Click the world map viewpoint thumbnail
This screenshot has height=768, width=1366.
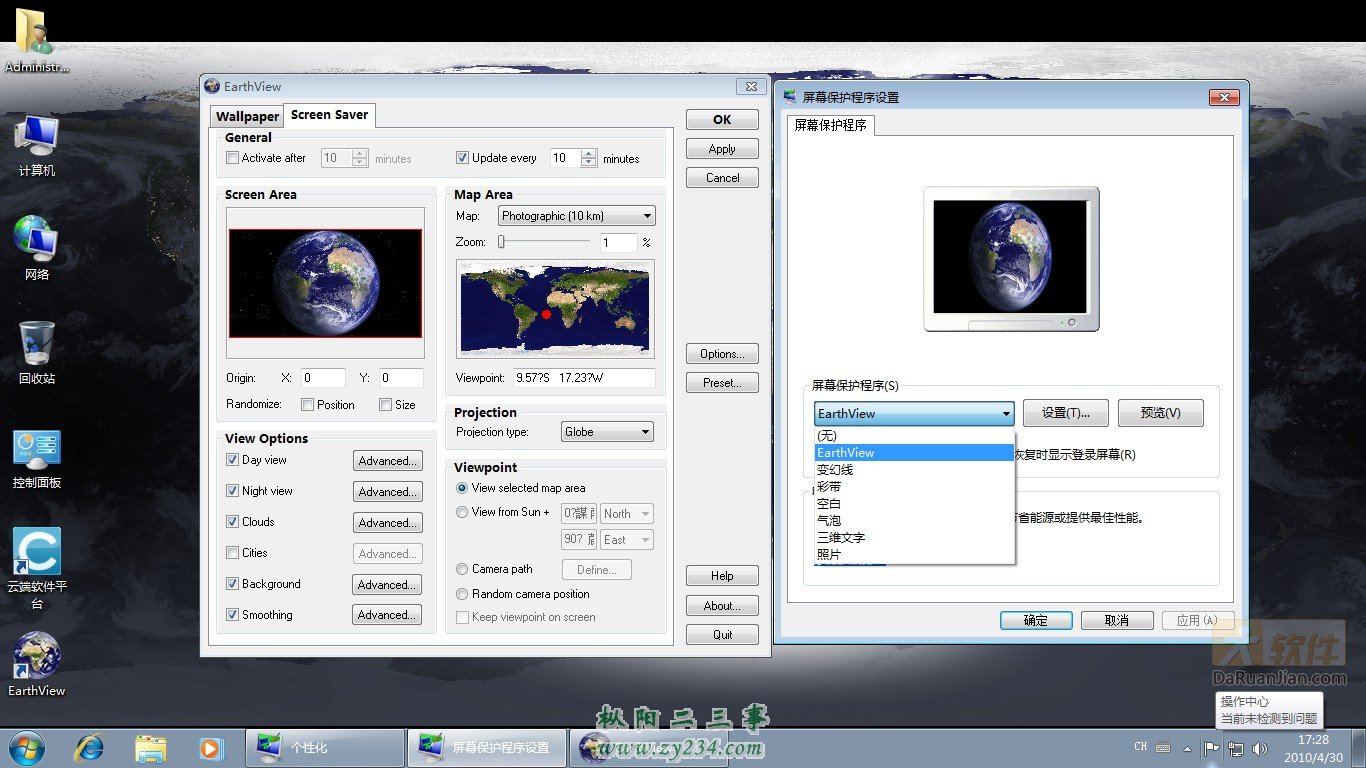[x=555, y=309]
